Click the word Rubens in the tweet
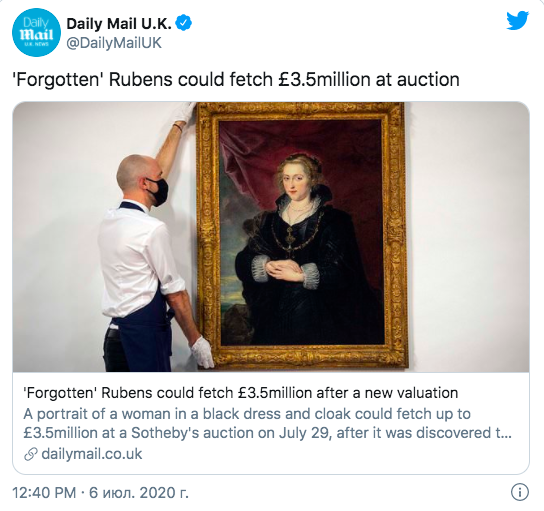The image size is (544, 511). click(141, 79)
